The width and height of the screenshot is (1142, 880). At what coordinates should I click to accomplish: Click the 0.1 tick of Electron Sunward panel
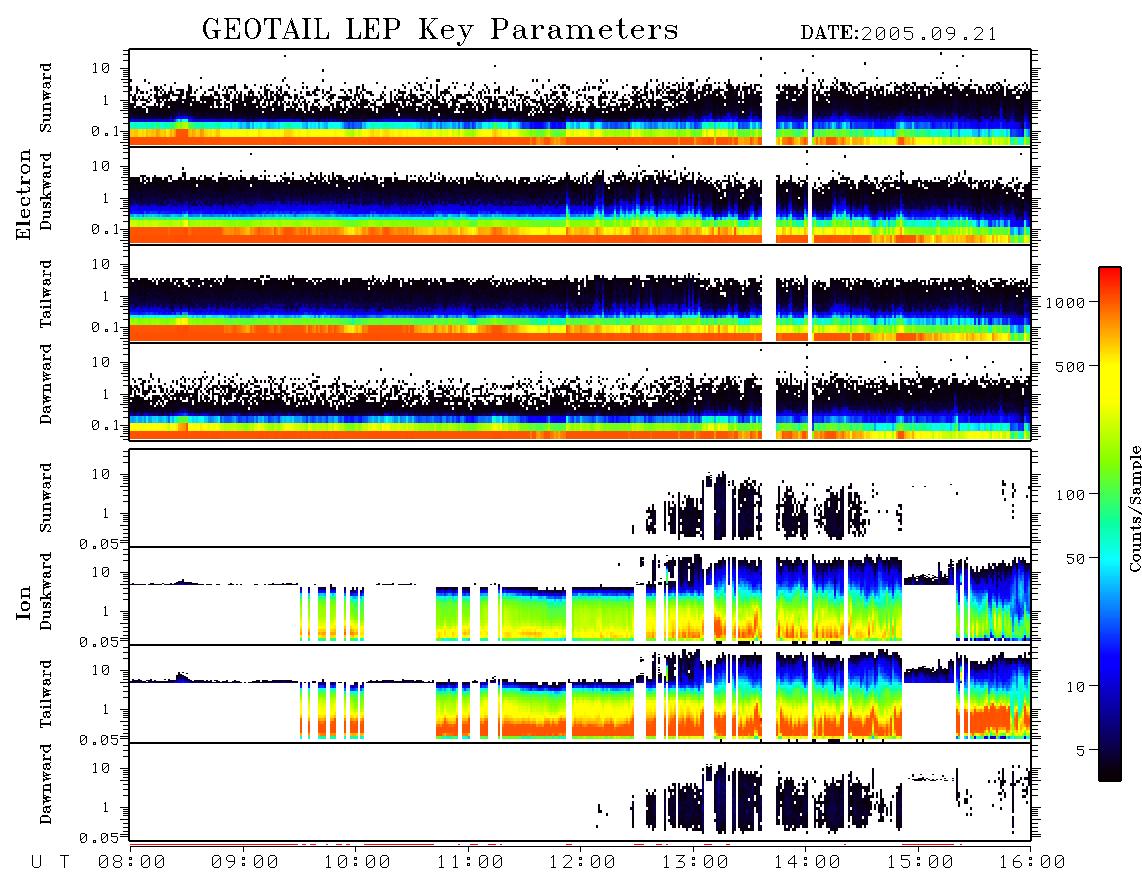[106, 131]
